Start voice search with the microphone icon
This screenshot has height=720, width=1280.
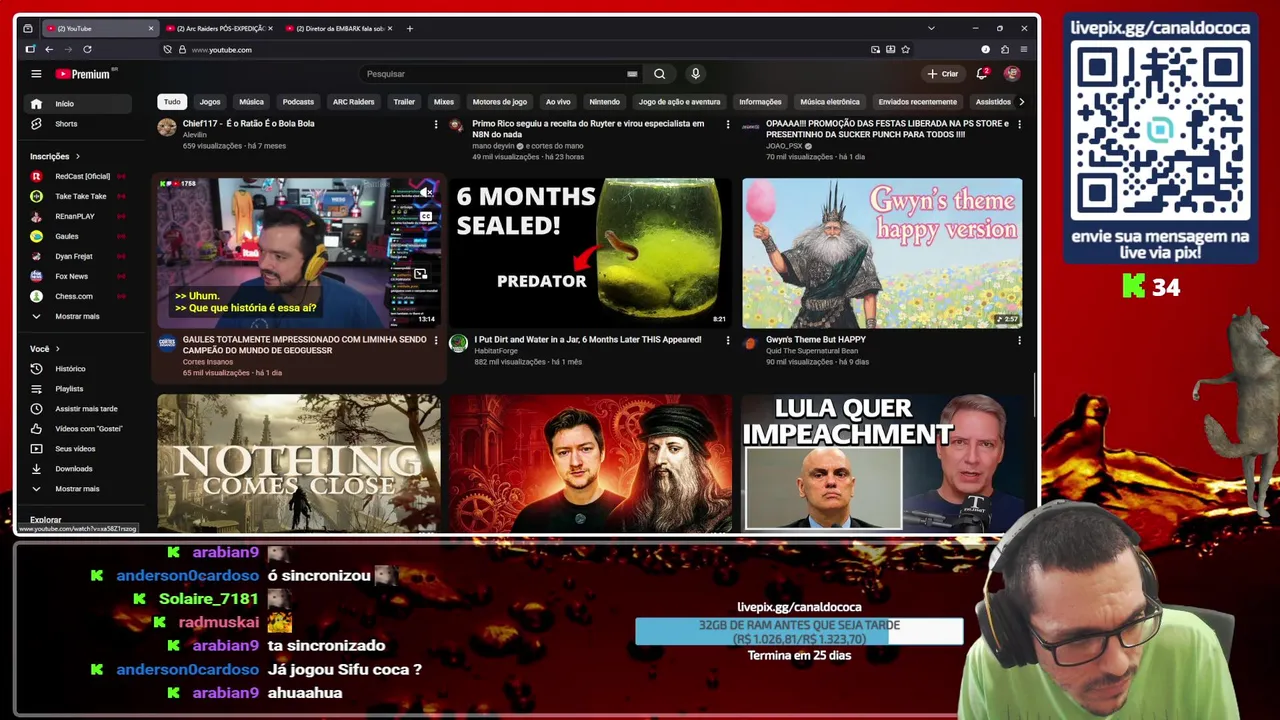(695, 74)
